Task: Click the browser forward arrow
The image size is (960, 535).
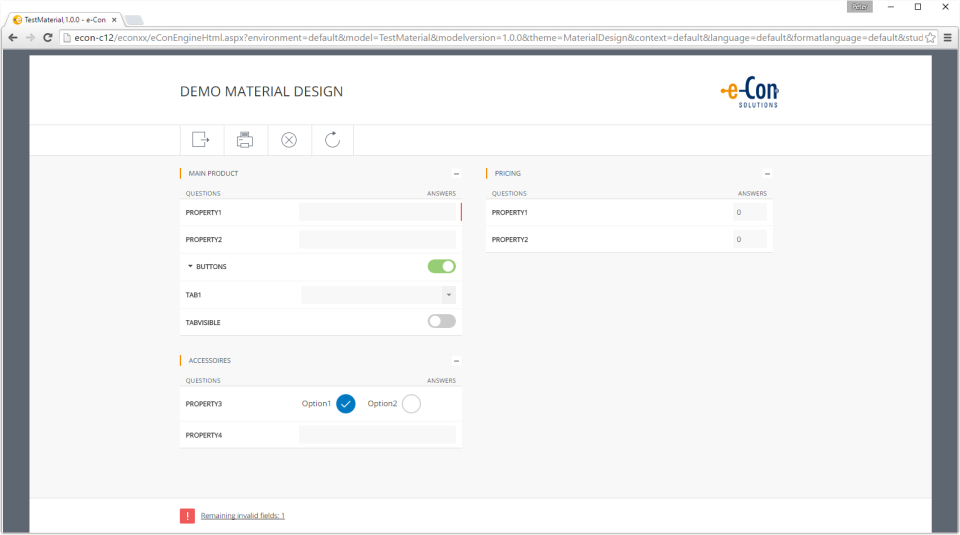Action: tap(30, 37)
